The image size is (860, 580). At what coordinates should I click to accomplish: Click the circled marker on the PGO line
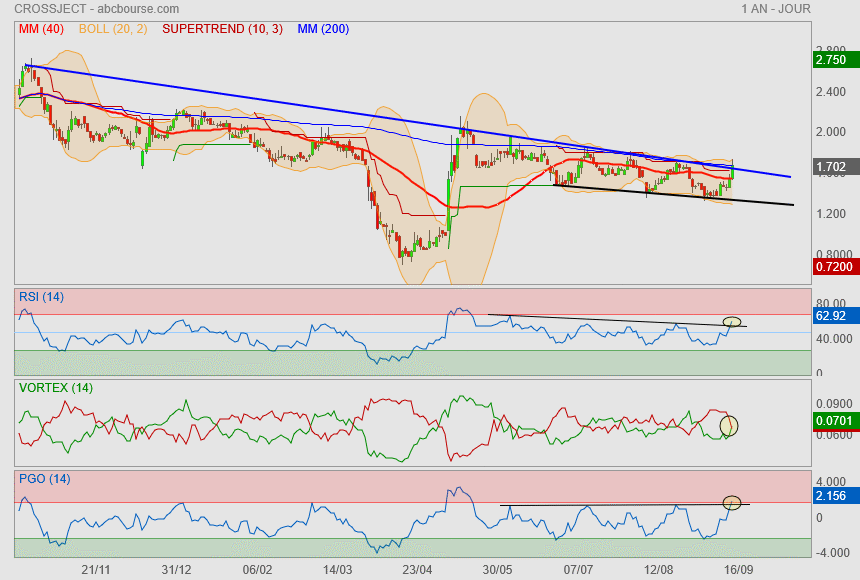[732, 502]
